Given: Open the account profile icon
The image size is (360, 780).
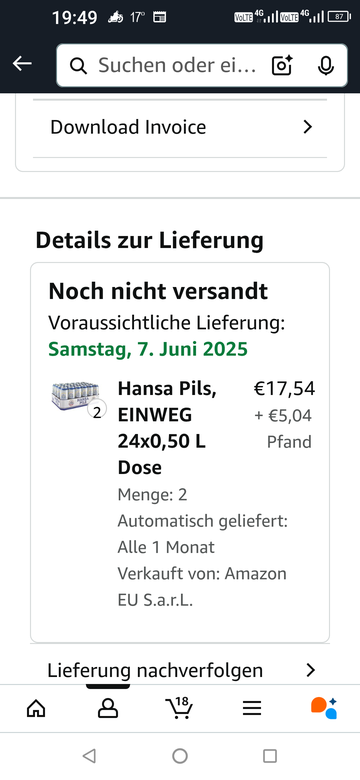Looking at the screenshot, I should 108,708.
